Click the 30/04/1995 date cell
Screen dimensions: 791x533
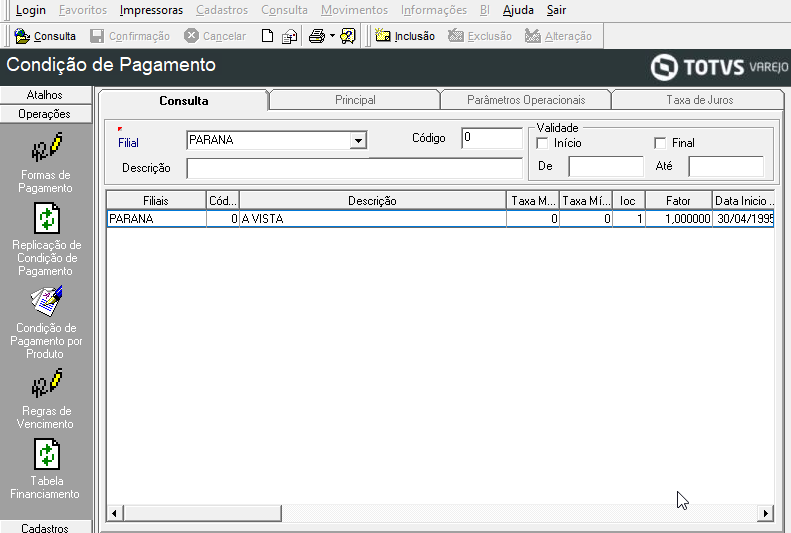pos(743,219)
